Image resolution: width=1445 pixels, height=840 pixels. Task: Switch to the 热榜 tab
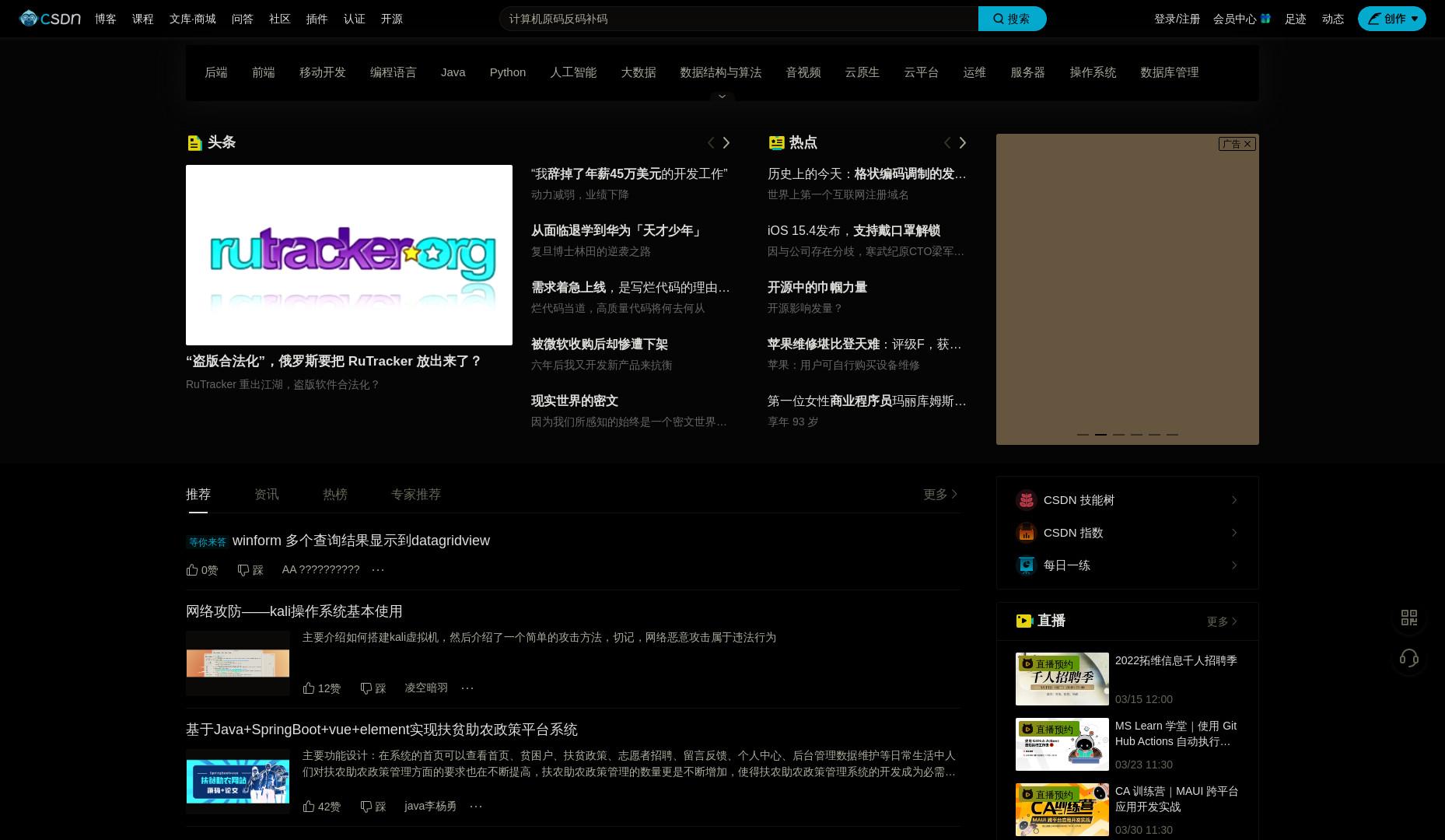tap(335, 495)
